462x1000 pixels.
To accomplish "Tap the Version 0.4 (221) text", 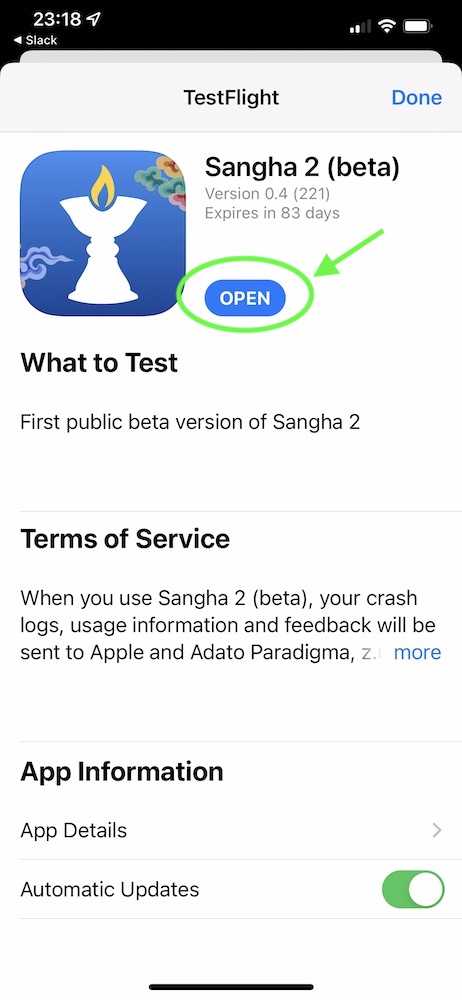I will pyautogui.click(x=267, y=193).
